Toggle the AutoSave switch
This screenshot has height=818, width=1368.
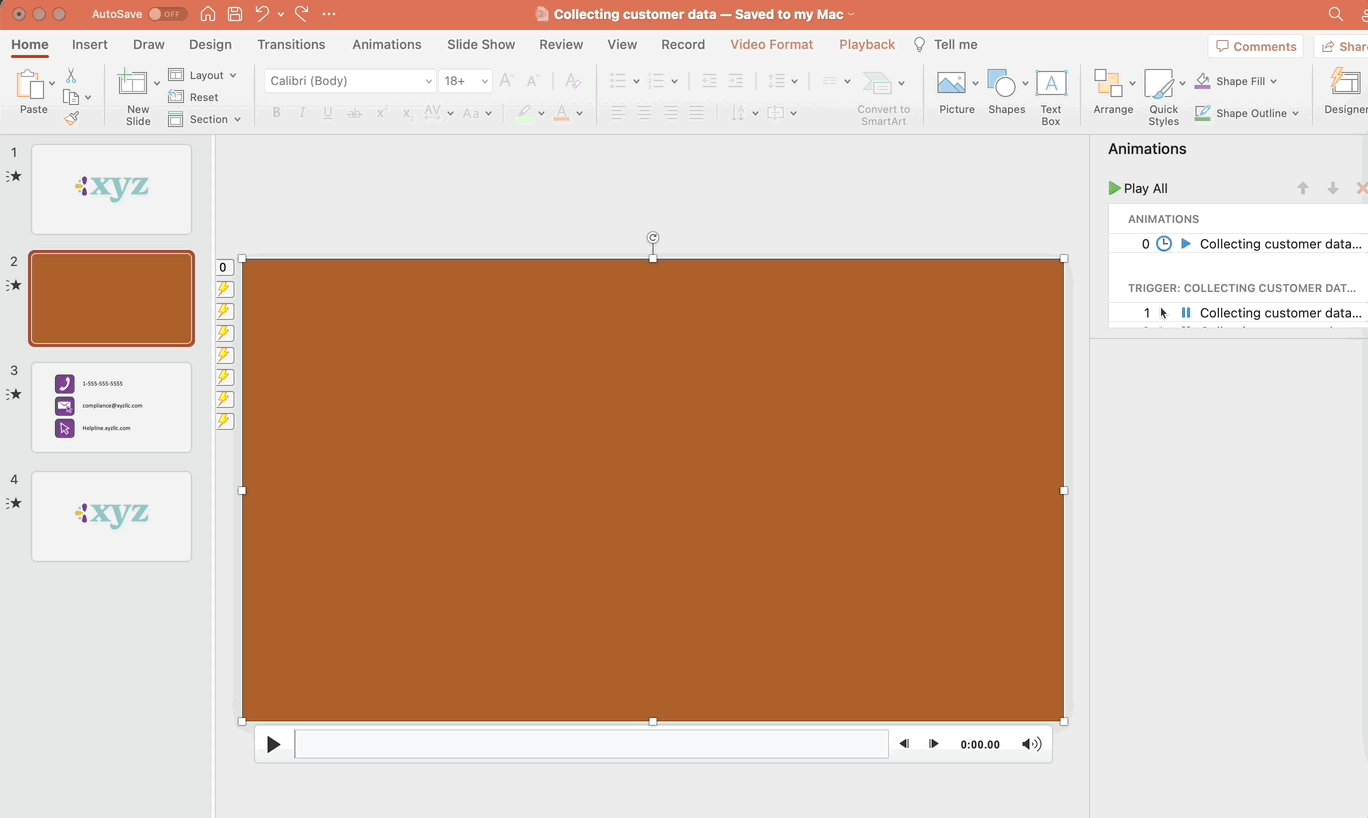[166, 14]
